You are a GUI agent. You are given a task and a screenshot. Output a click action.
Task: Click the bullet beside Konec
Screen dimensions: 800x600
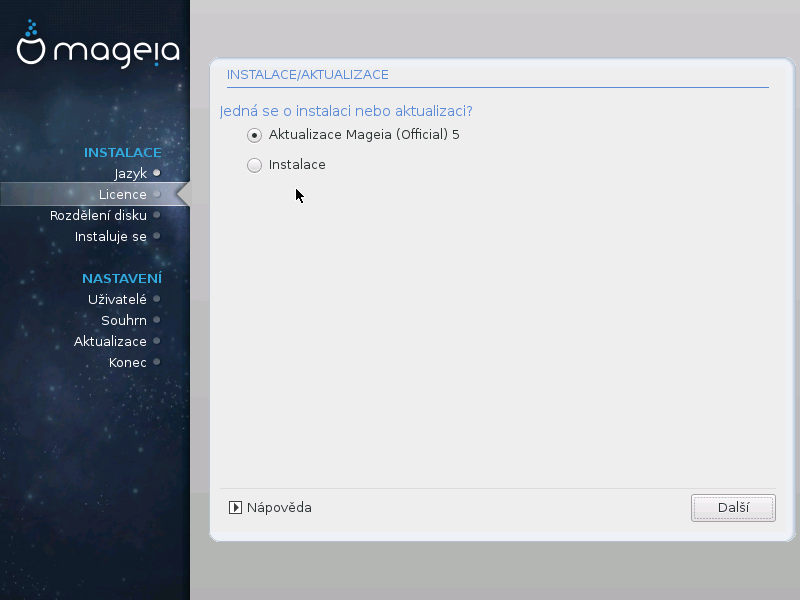point(157,362)
